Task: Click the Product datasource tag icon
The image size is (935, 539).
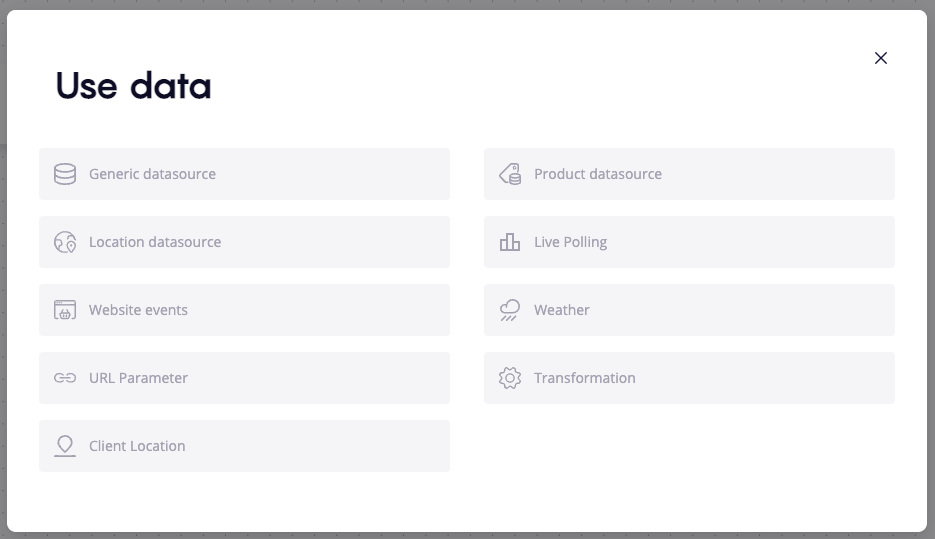Action: (x=510, y=174)
